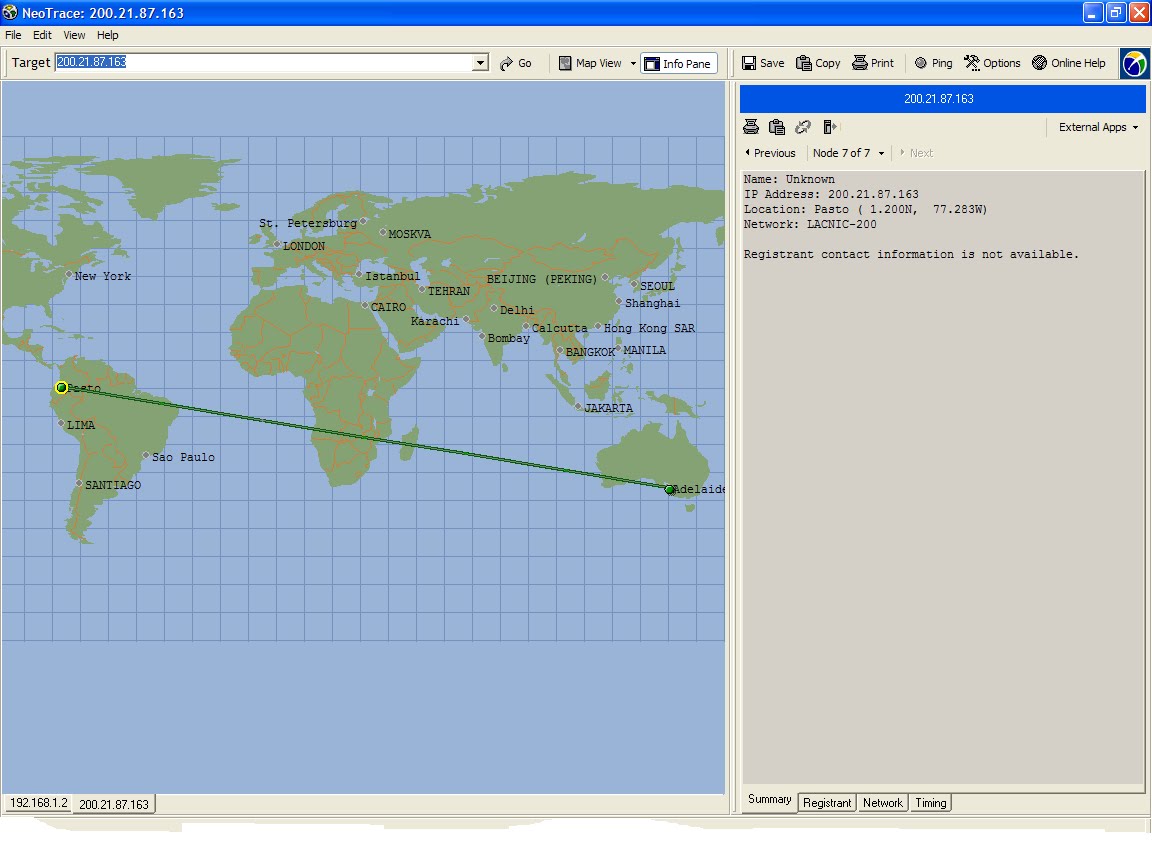Image resolution: width=1152 pixels, height=864 pixels.
Task: Click the Previous node button
Action: coord(769,152)
